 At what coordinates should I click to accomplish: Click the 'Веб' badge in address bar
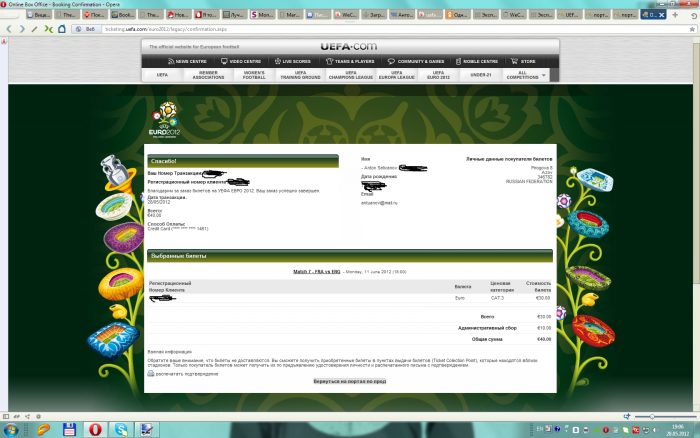[x=86, y=29]
